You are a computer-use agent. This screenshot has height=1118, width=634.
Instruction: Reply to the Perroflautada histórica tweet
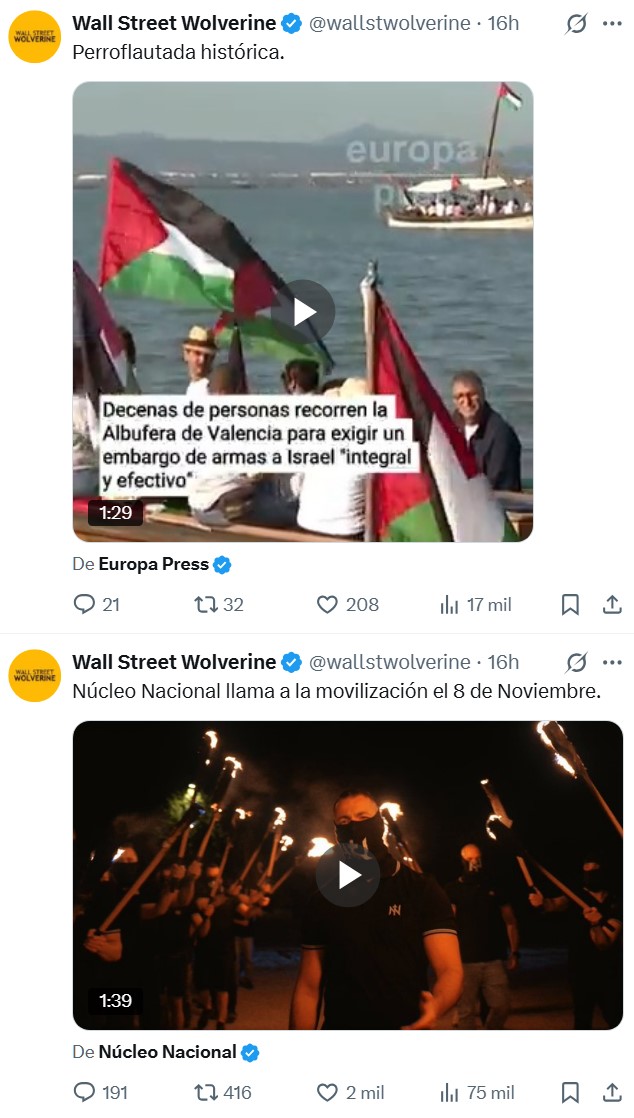[x=96, y=605]
